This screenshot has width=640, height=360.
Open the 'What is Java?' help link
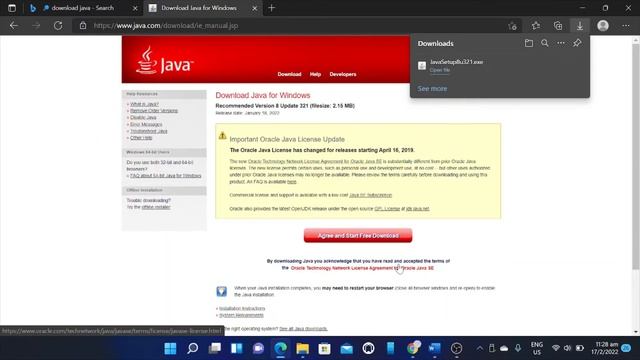(144, 104)
